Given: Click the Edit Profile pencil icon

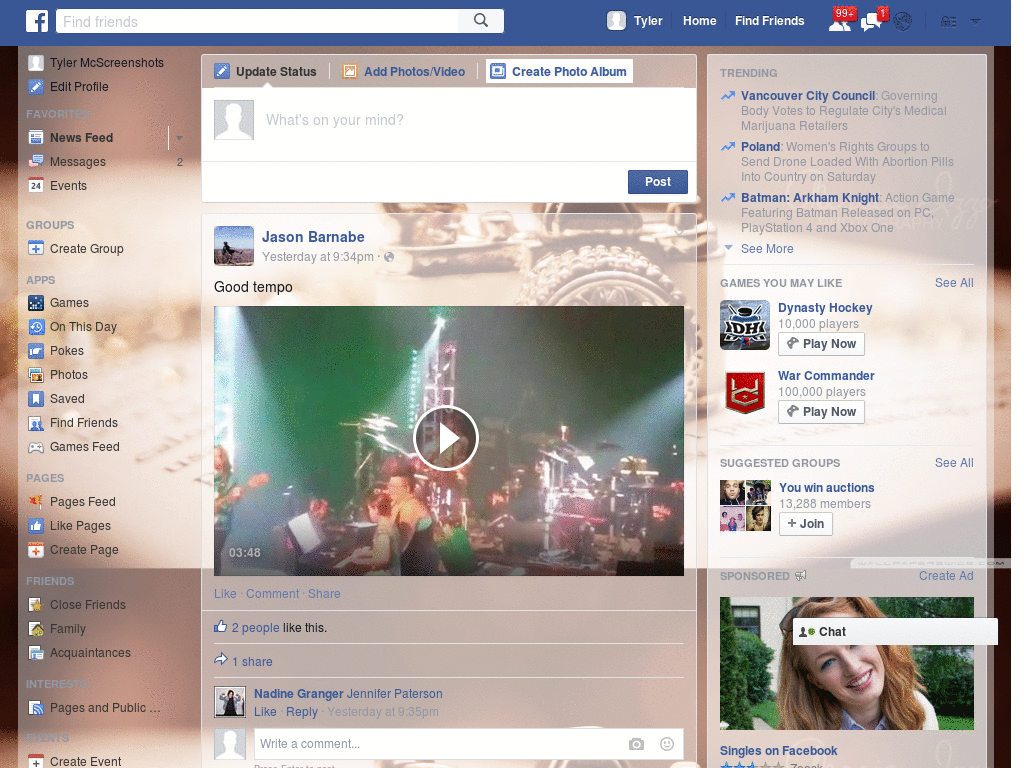Looking at the screenshot, I should click(36, 87).
